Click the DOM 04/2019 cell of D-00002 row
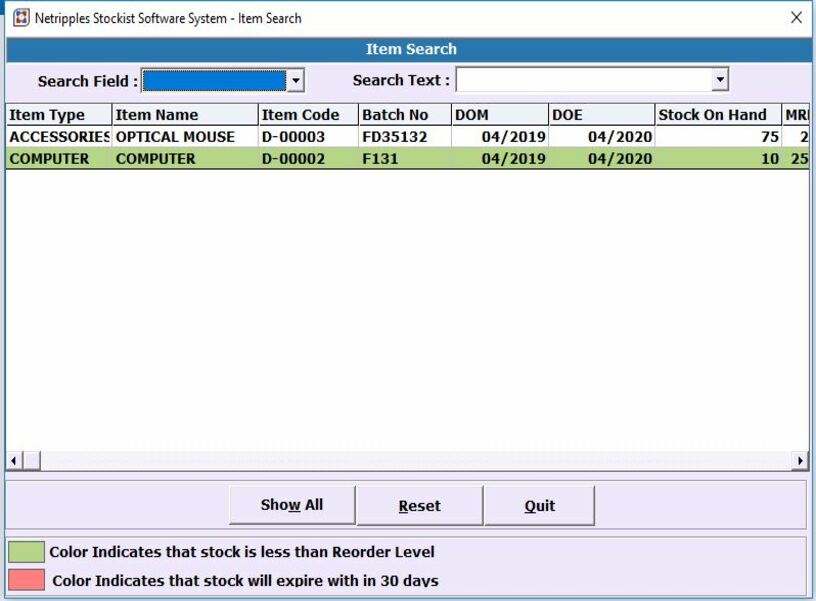 point(500,159)
